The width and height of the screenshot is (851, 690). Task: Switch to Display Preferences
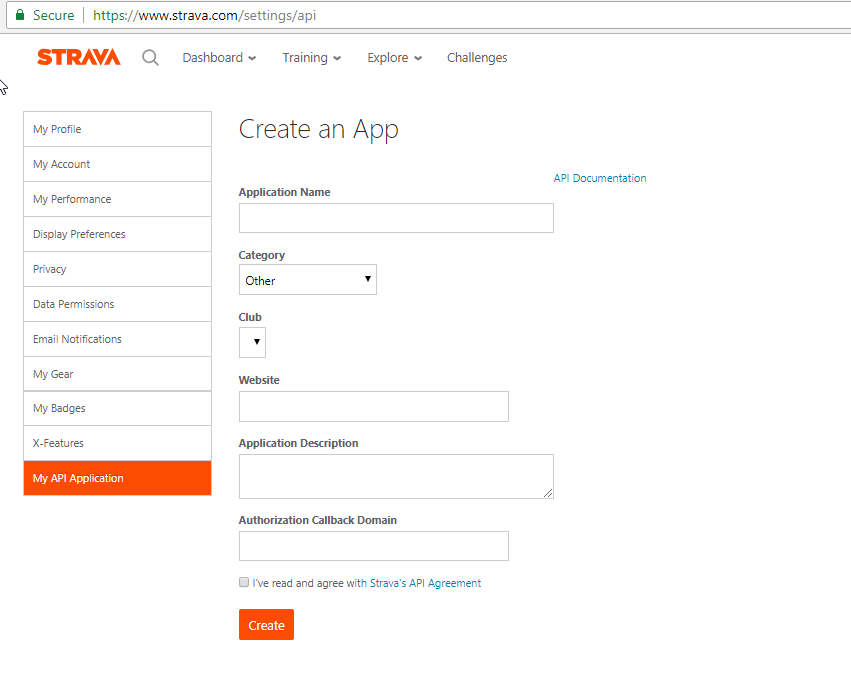[x=117, y=234]
